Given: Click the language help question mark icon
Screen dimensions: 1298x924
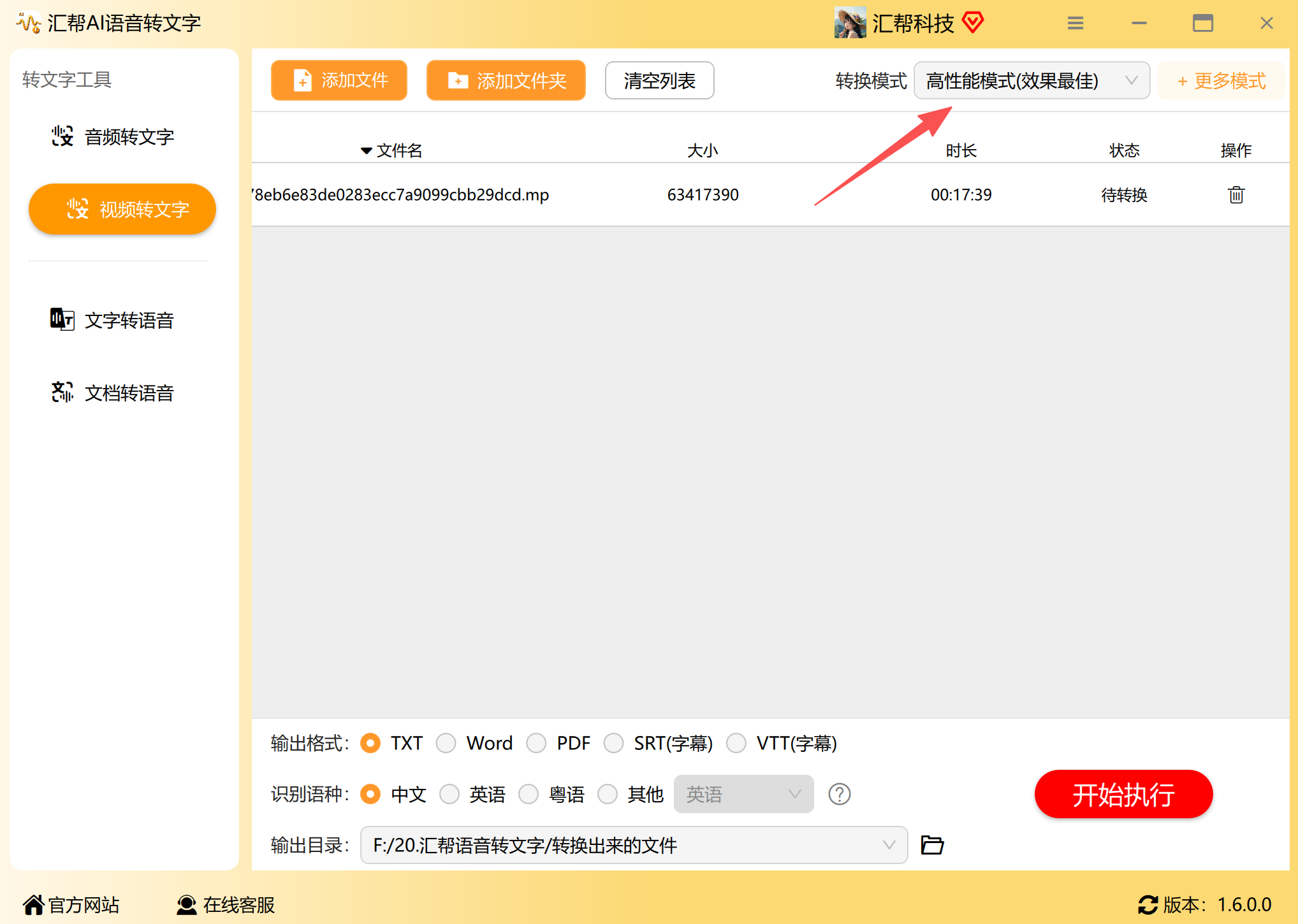Looking at the screenshot, I should 839,794.
